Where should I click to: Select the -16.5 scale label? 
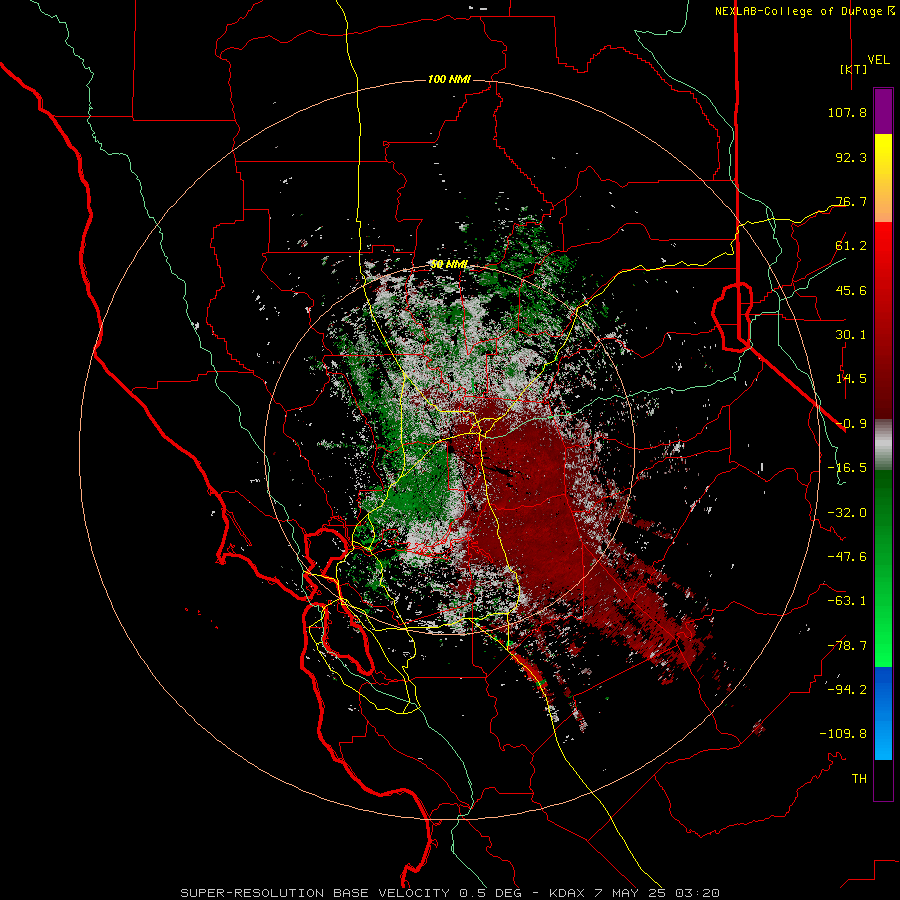[x=847, y=468]
